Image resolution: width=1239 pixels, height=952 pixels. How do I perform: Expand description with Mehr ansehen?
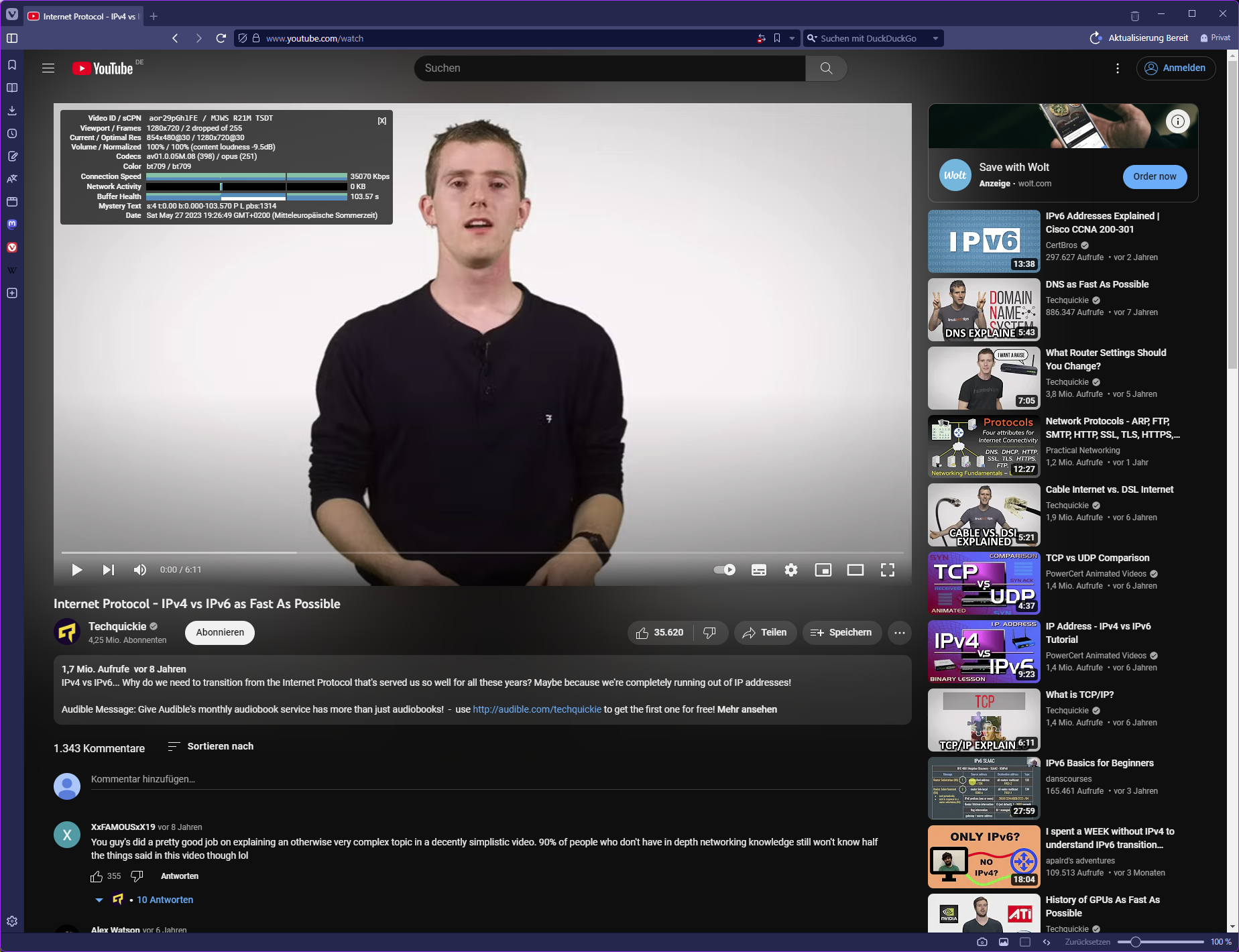coord(747,709)
